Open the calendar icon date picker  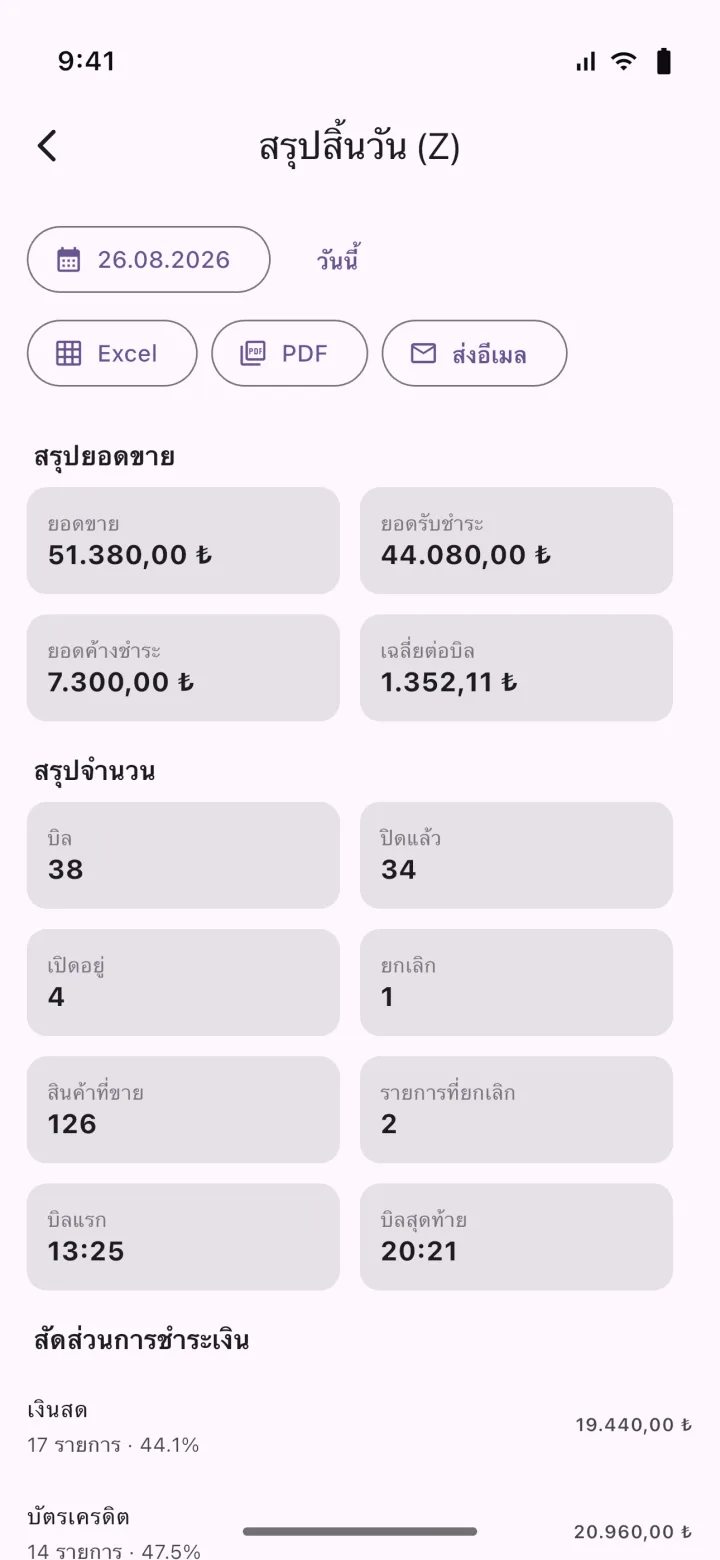(x=68, y=260)
